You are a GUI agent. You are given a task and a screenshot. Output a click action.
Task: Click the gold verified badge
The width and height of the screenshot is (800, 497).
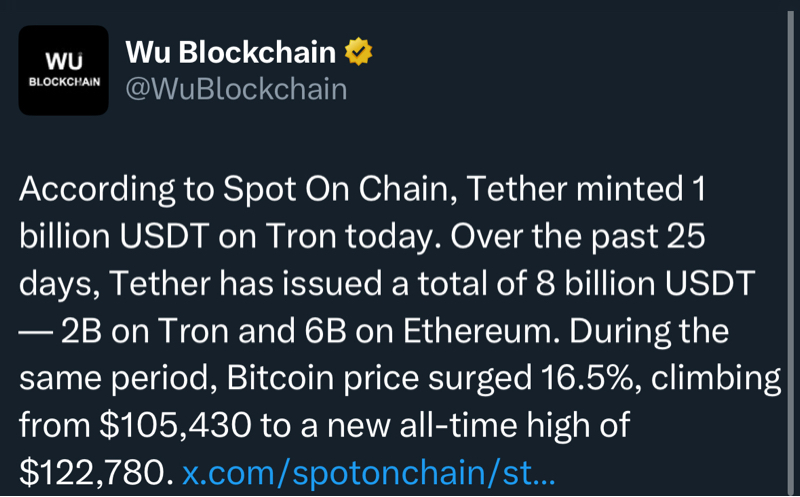[x=358, y=50]
